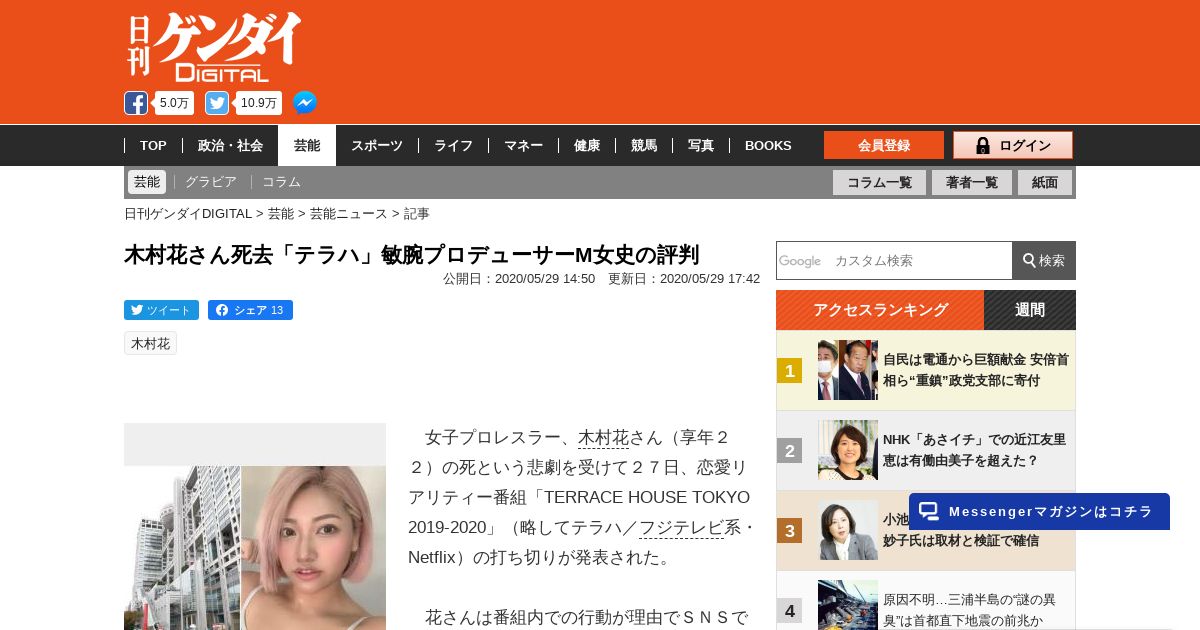Image resolution: width=1200 pixels, height=630 pixels.
Task: Click thumbnail of ranking 1 article
Action: click(848, 370)
